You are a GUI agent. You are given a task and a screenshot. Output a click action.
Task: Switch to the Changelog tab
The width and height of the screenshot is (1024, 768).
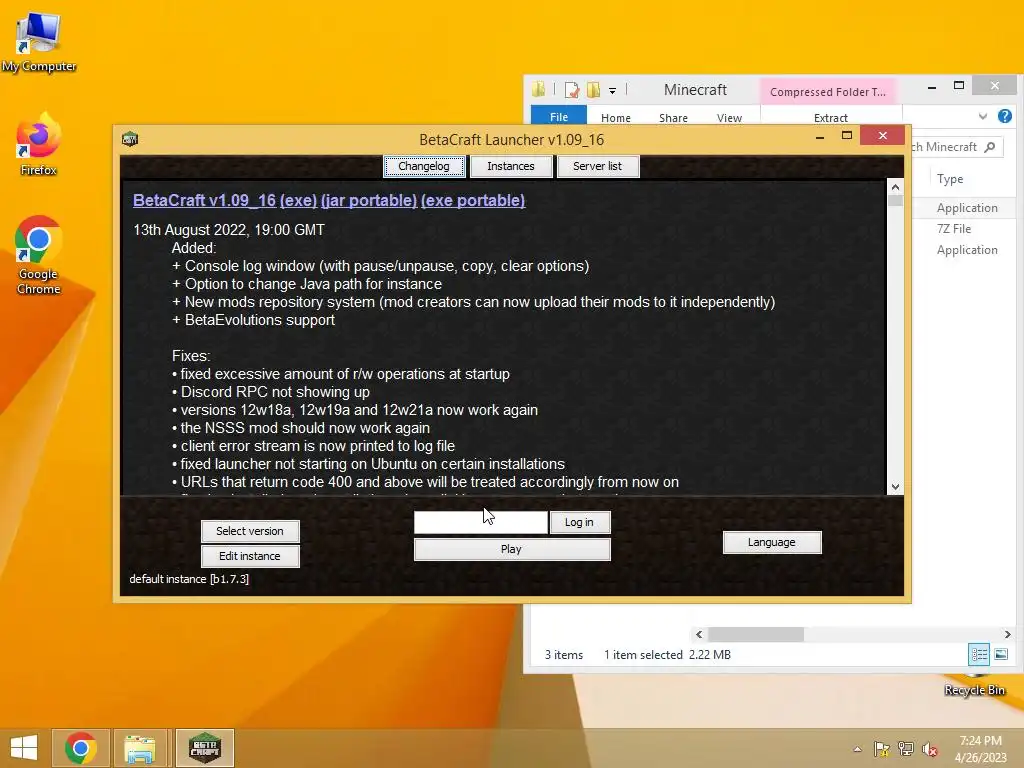click(424, 166)
